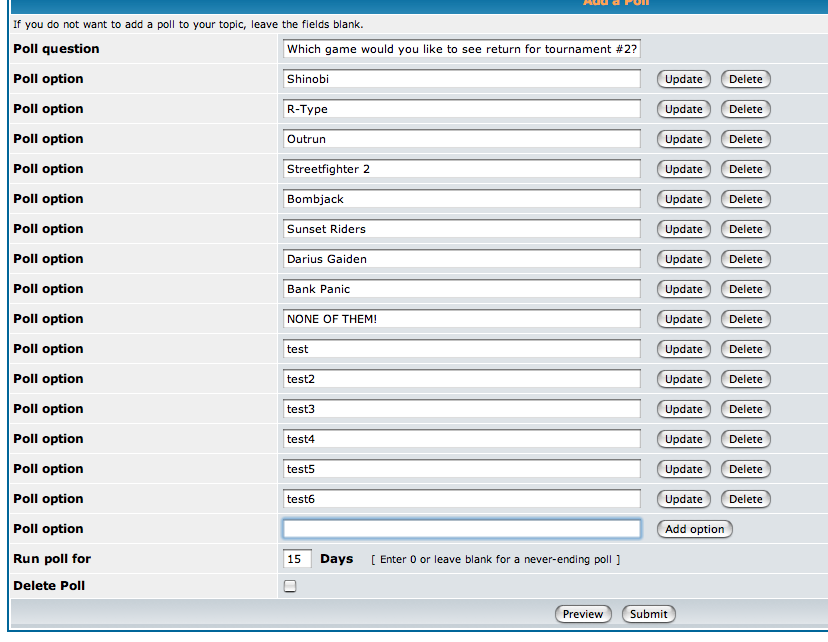
Task: Update the test4 poll option
Action: click(x=683, y=439)
